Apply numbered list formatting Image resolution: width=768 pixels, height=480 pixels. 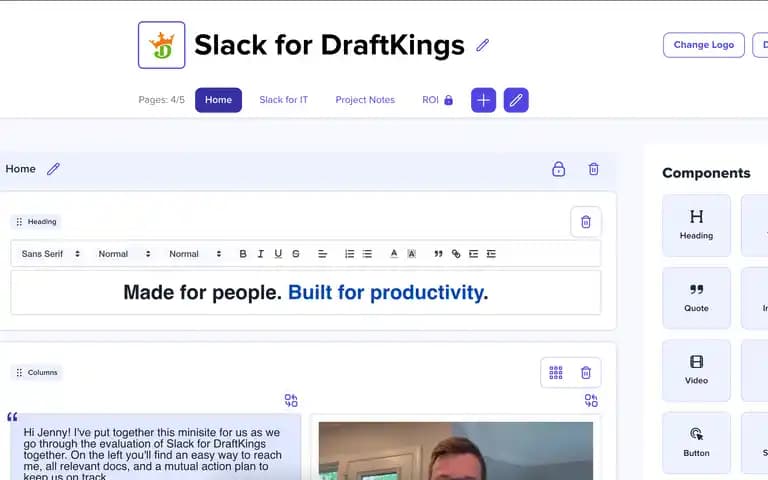coord(349,254)
